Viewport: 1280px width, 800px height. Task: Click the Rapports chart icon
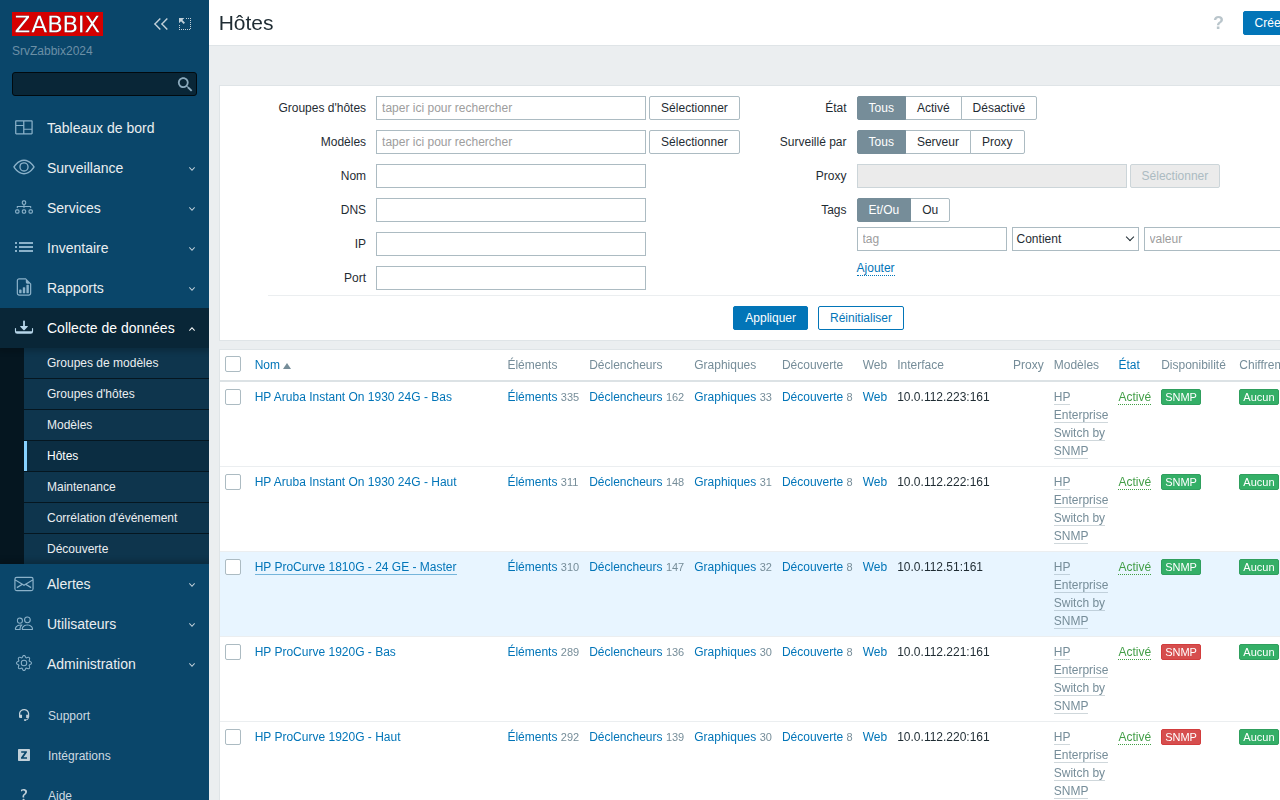pos(24,288)
